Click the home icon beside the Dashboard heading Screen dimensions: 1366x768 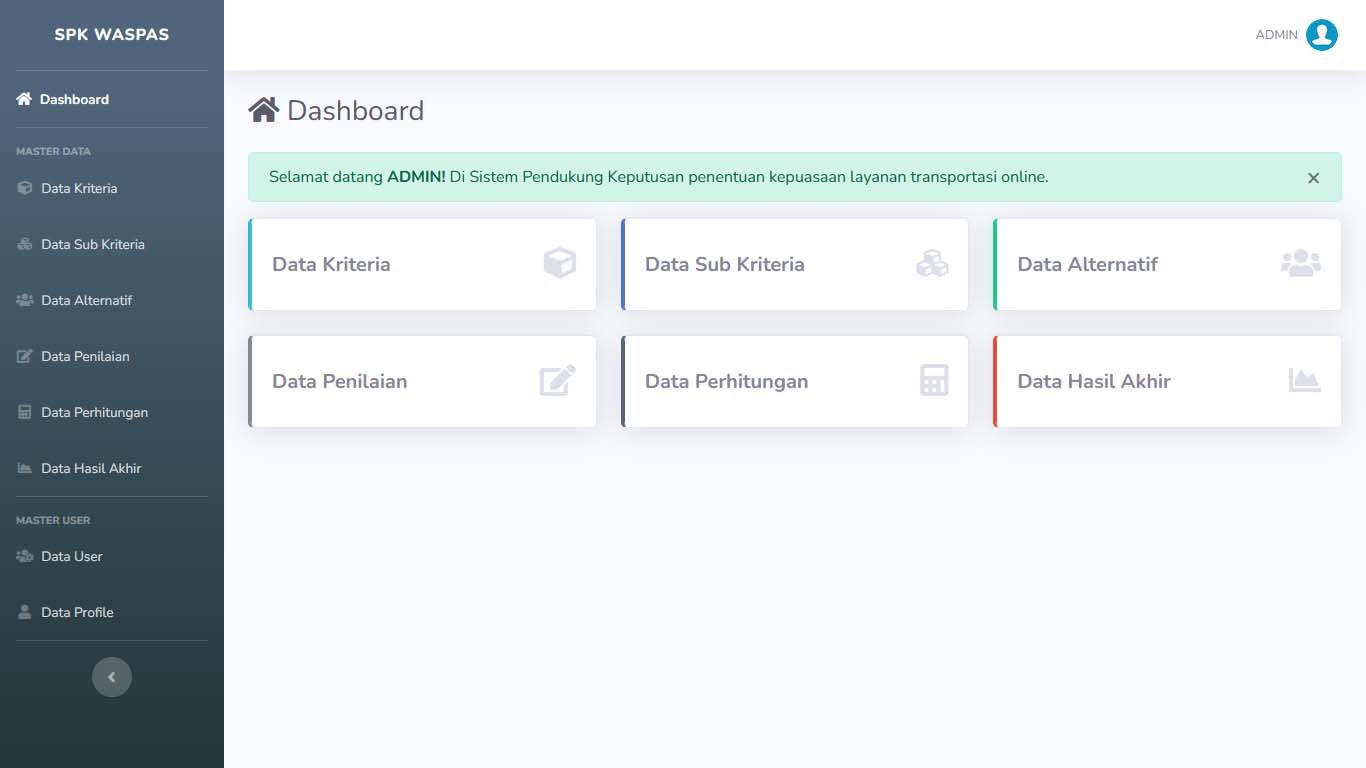(263, 110)
